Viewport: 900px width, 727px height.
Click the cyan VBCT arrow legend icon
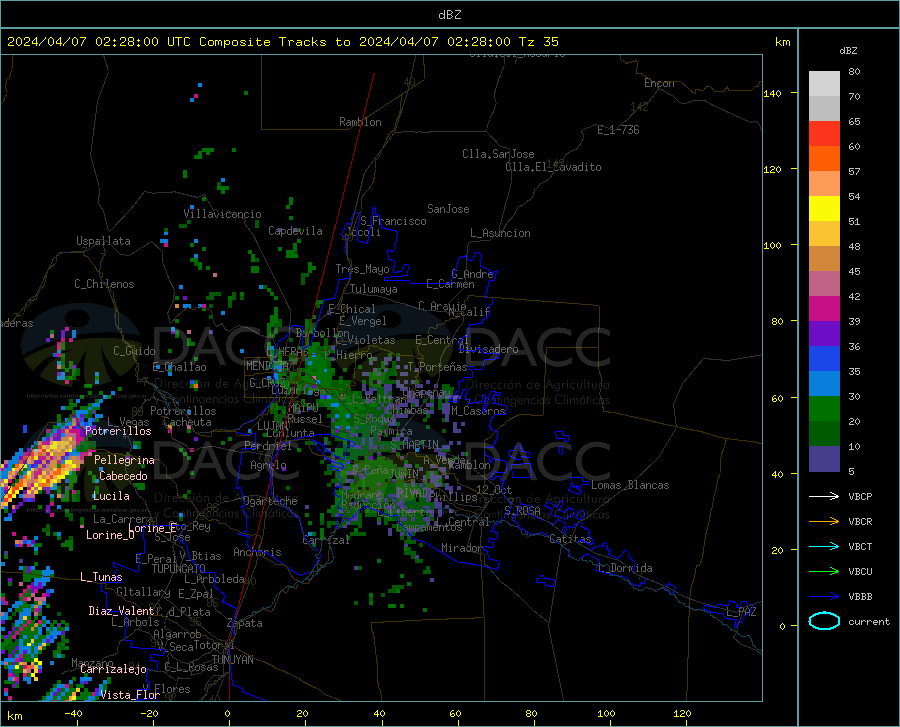[x=824, y=546]
